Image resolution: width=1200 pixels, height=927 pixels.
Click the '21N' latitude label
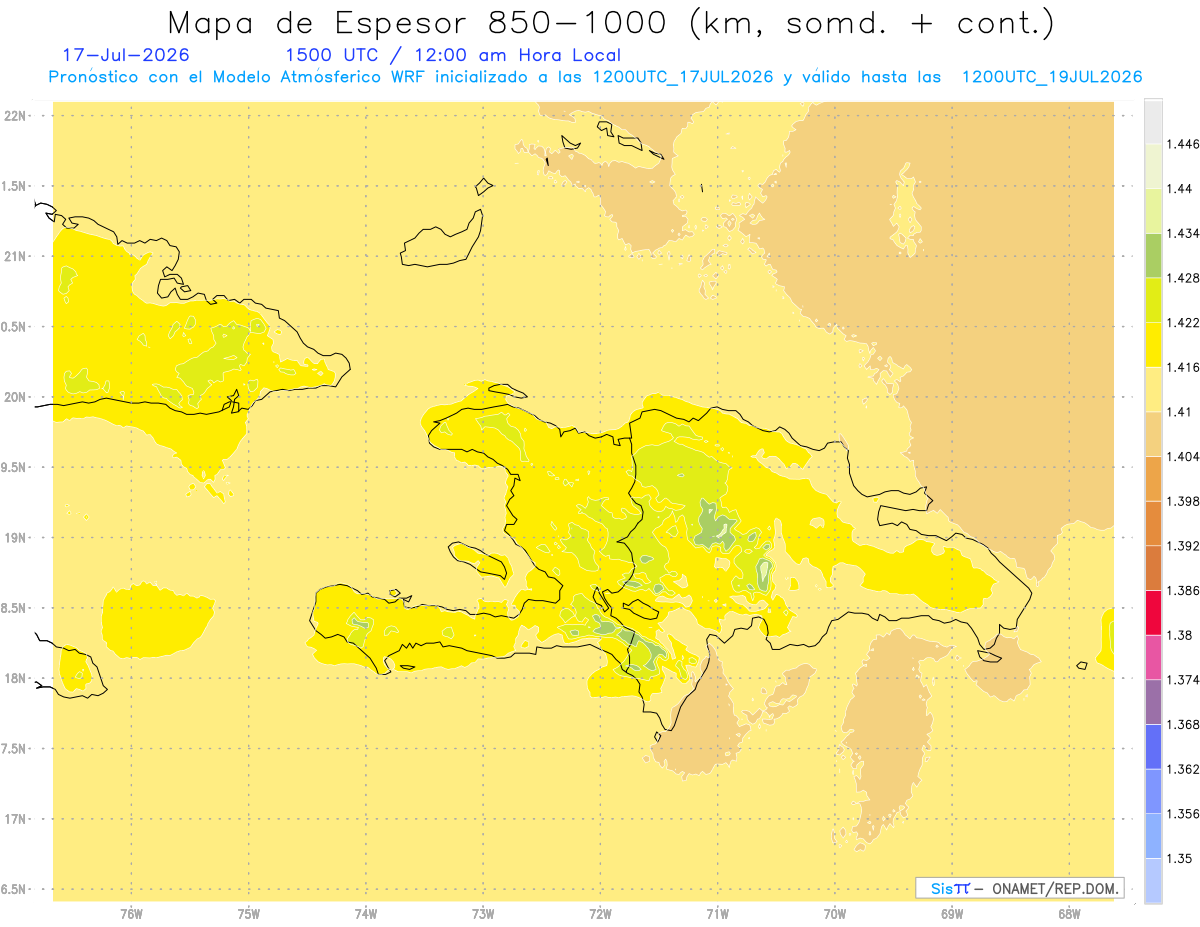pyautogui.click(x=14, y=256)
